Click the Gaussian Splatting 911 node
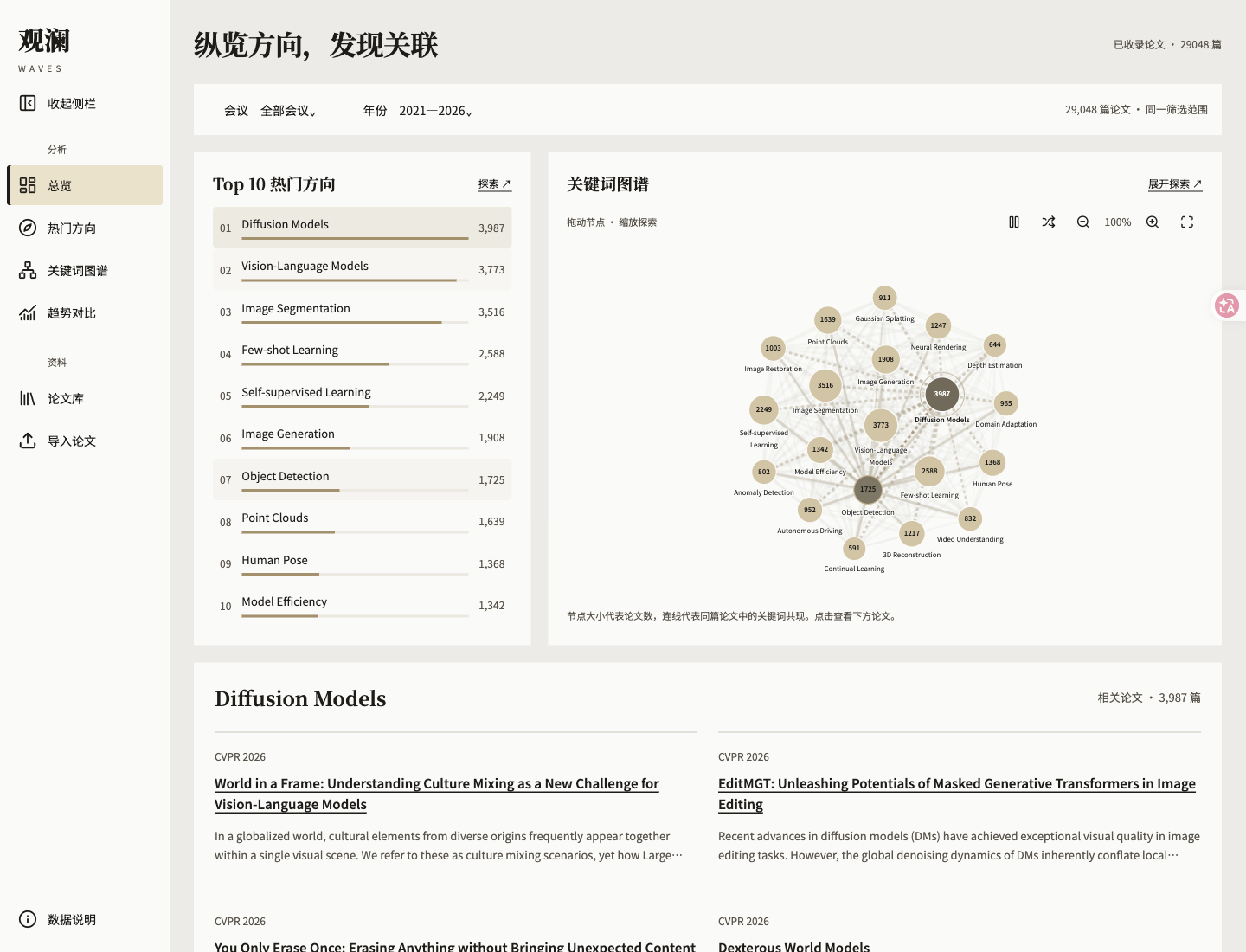This screenshot has width=1246, height=952. tap(884, 298)
